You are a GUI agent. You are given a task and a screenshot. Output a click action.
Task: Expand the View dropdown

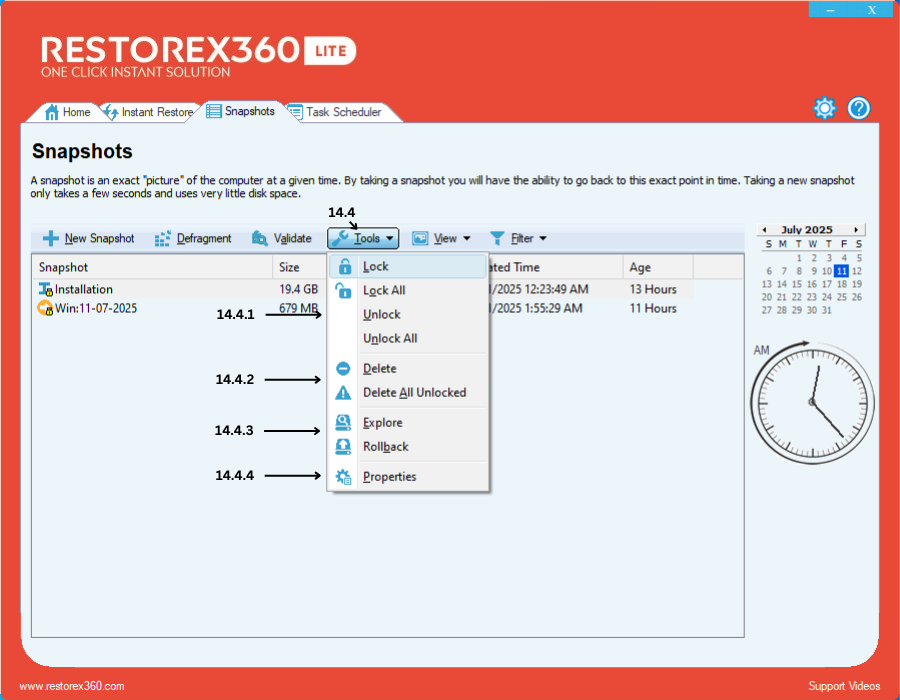(x=441, y=239)
